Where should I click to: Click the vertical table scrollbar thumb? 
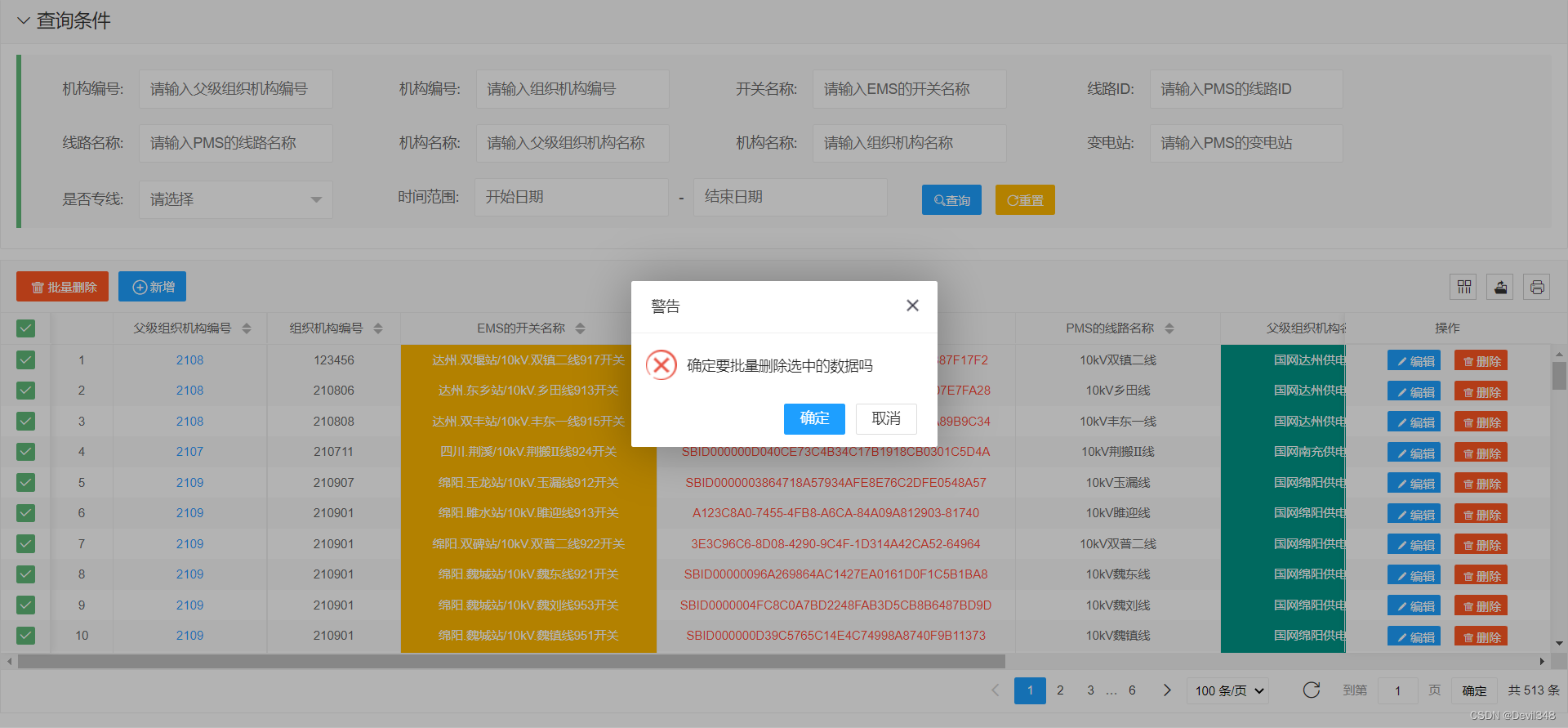1559,376
